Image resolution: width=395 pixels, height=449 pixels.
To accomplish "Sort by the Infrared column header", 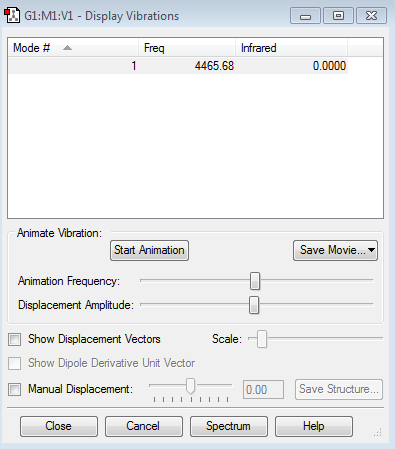I will click(x=291, y=48).
